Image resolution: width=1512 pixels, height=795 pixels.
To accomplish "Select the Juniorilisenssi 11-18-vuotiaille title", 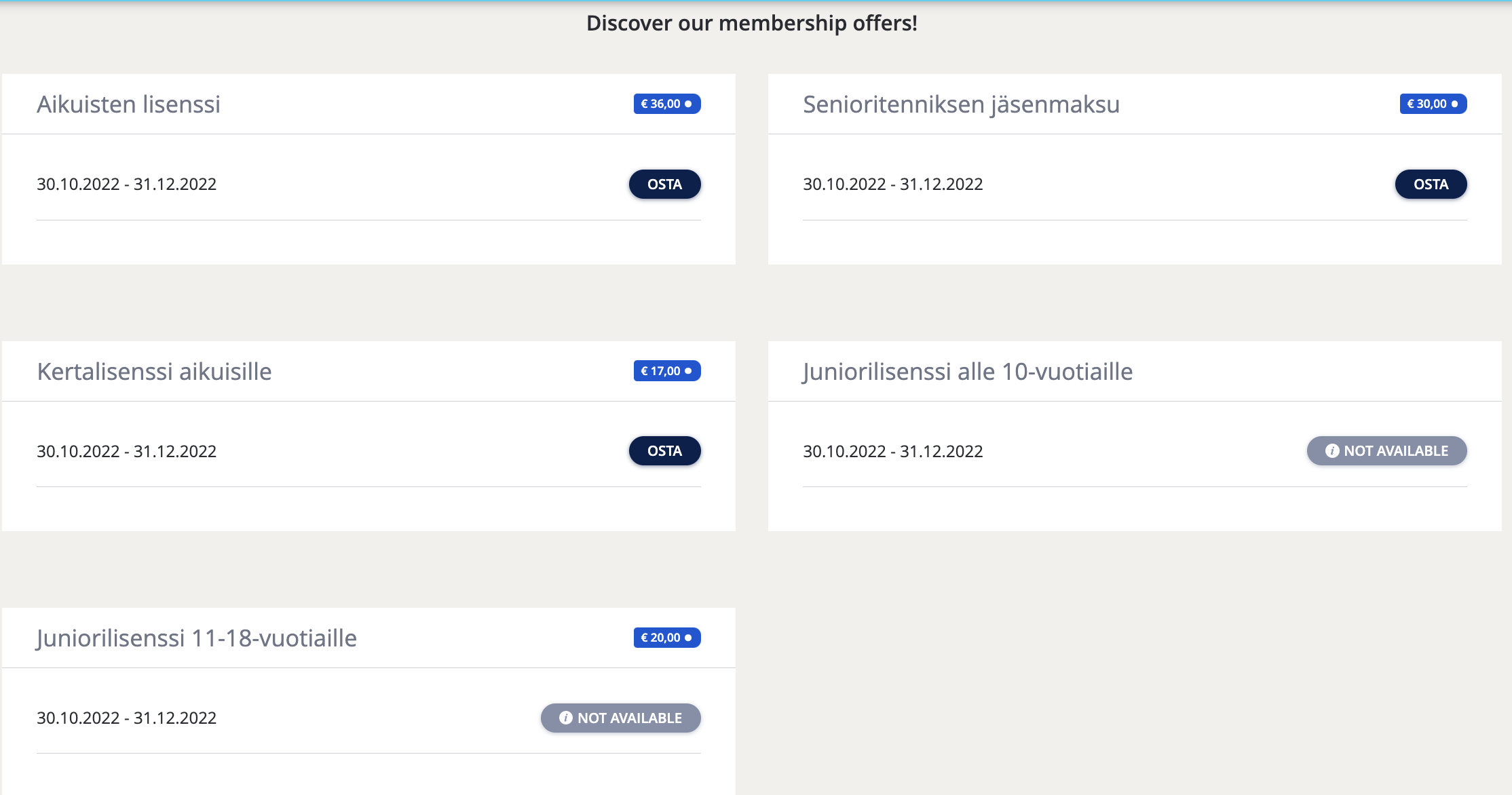I will point(196,638).
